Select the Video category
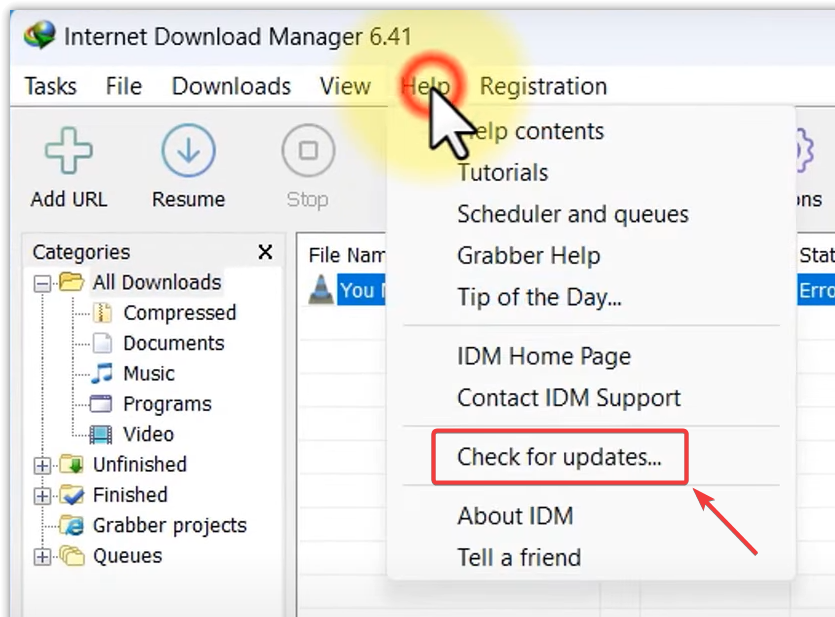Screen dimensions: 835x617 click(149, 434)
